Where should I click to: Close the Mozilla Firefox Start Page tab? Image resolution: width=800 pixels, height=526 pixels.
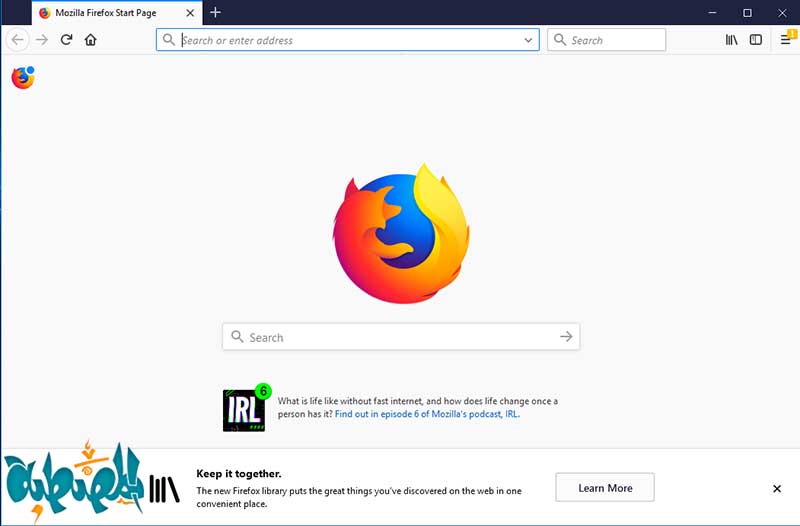[x=190, y=13]
